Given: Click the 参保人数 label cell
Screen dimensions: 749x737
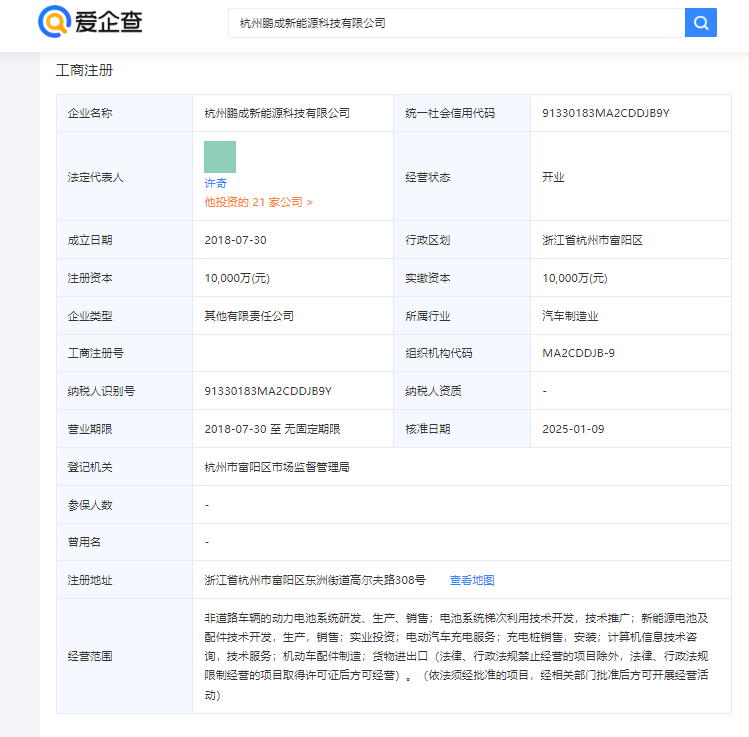Looking at the screenshot, I should (x=125, y=505).
